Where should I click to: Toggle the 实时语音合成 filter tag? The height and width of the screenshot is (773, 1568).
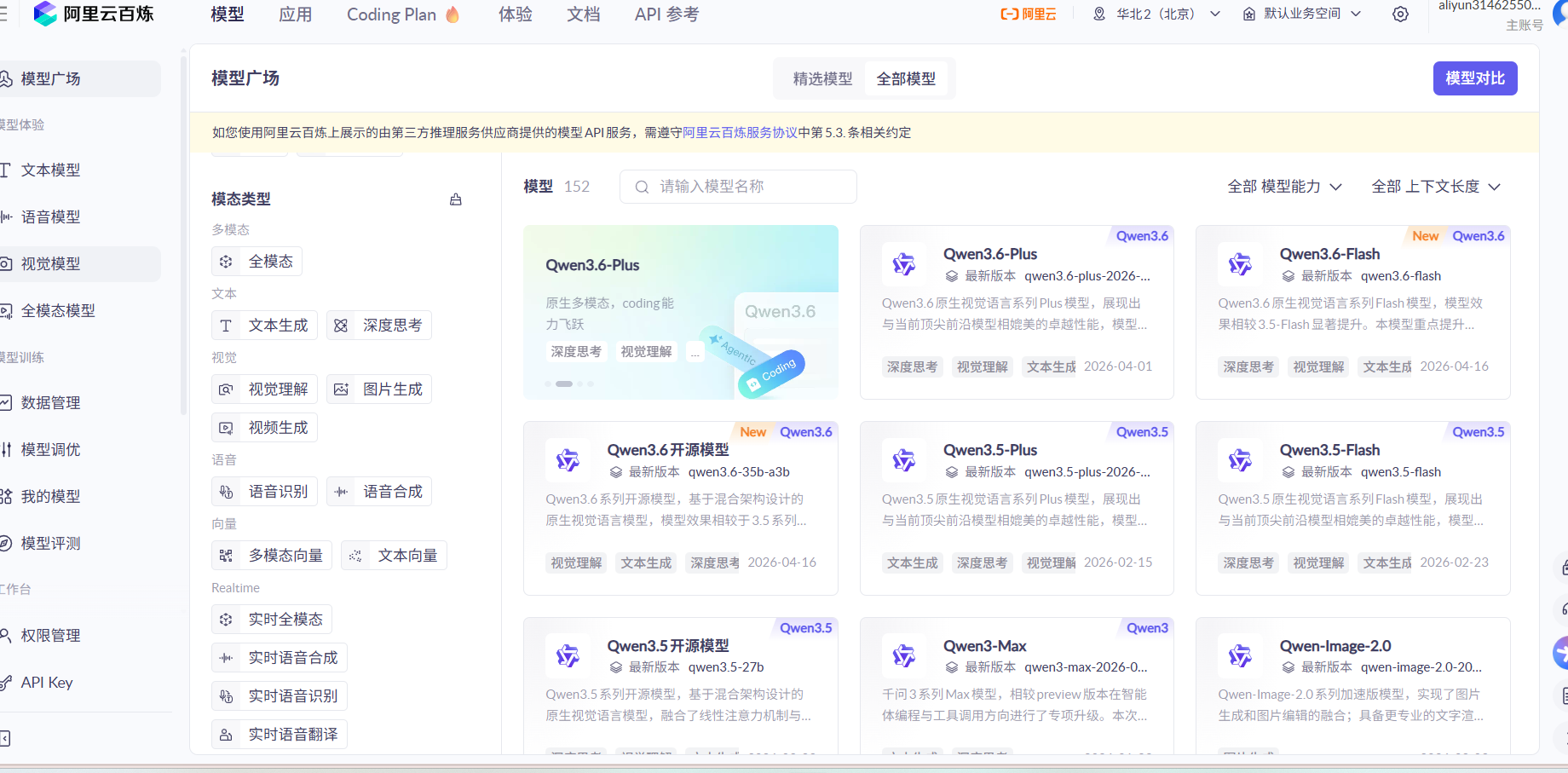point(280,658)
